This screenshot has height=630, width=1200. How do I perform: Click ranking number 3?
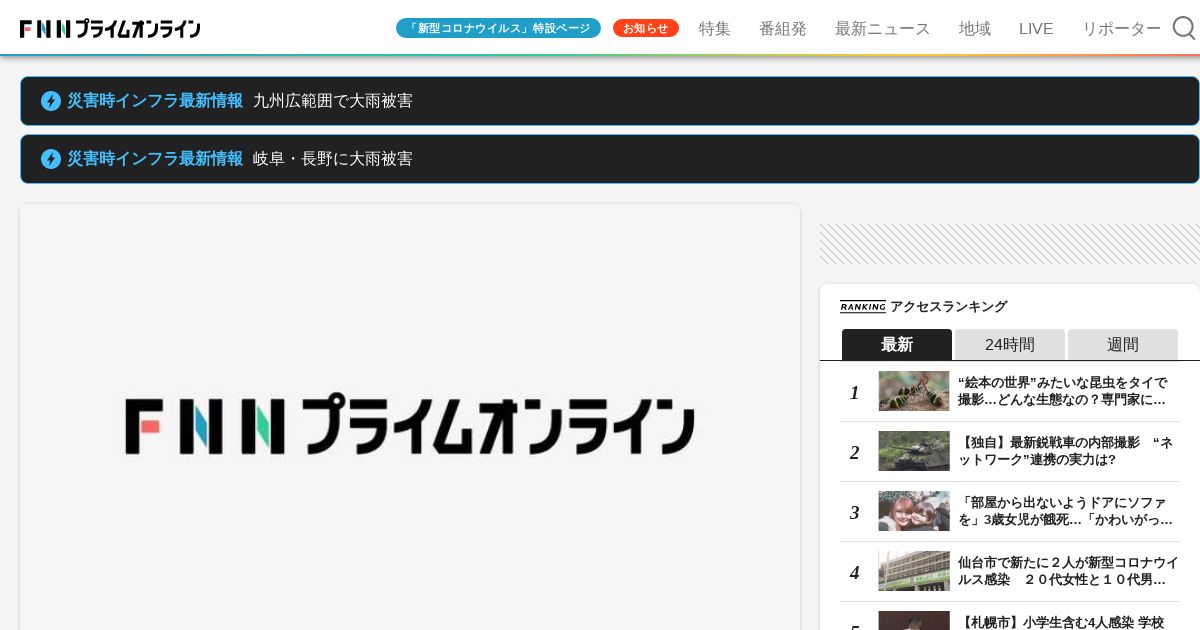pyautogui.click(x=854, y=512)
